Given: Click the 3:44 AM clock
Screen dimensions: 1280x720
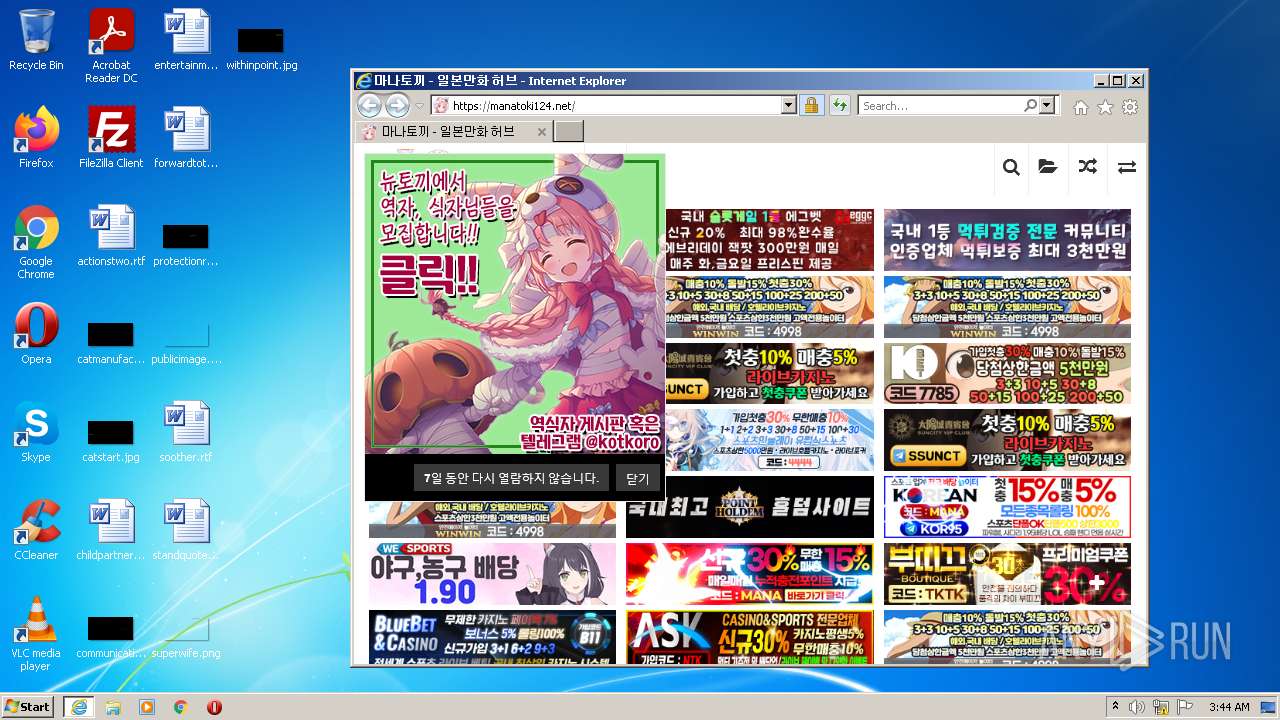Looking at the screenshot, I should [x=1228, y=707].
